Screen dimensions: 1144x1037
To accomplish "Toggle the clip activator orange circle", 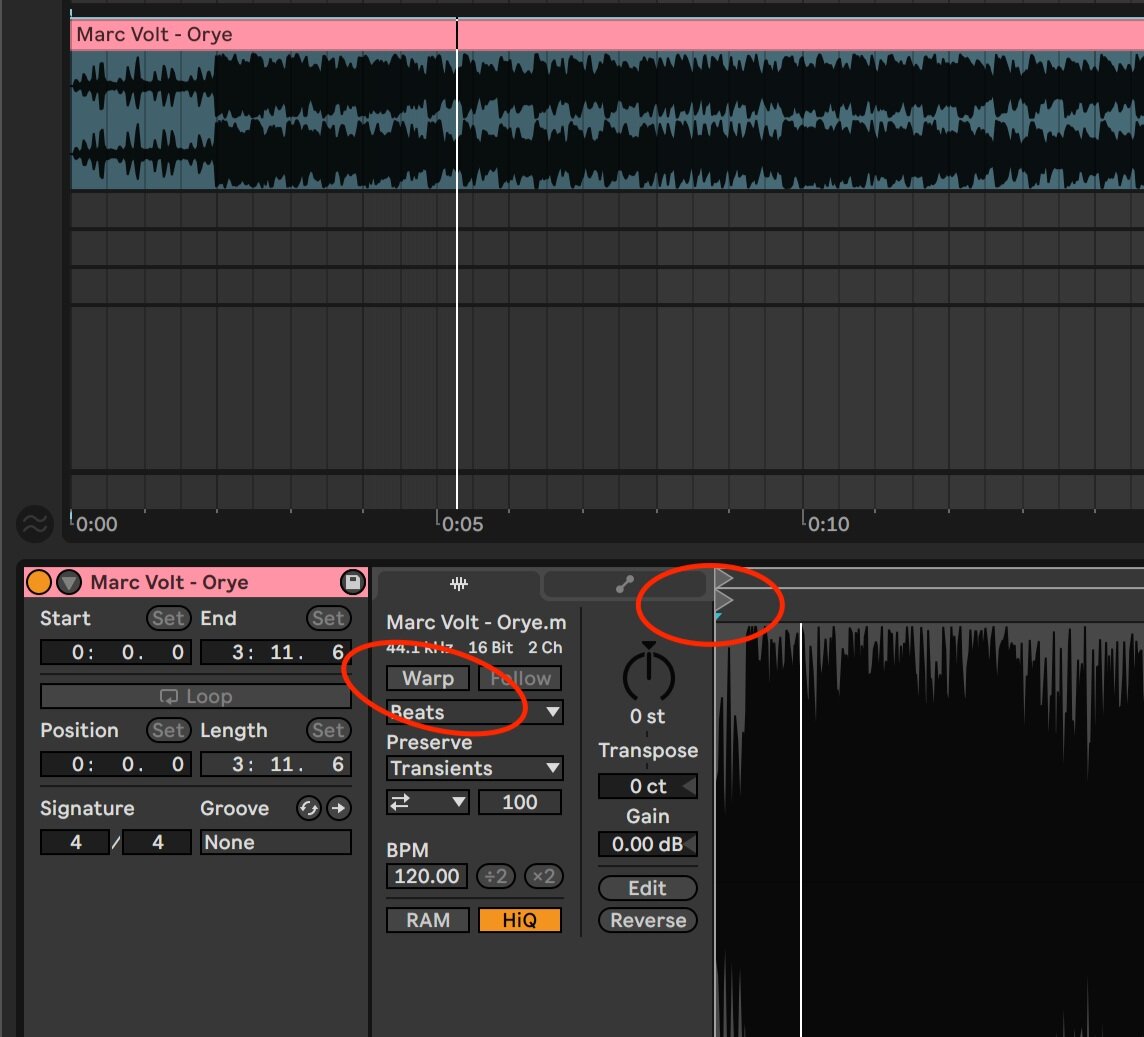I will click(x=39, y=582).
